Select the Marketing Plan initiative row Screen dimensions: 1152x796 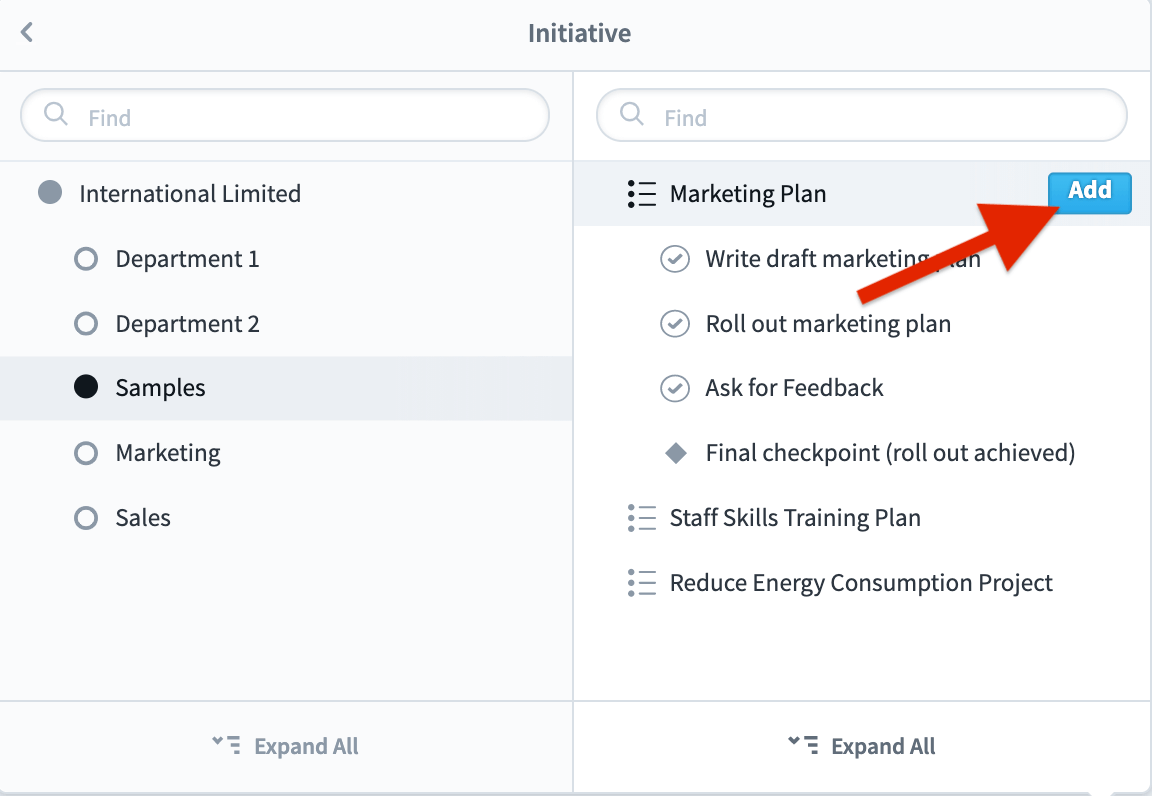click(x=862, y=193)
